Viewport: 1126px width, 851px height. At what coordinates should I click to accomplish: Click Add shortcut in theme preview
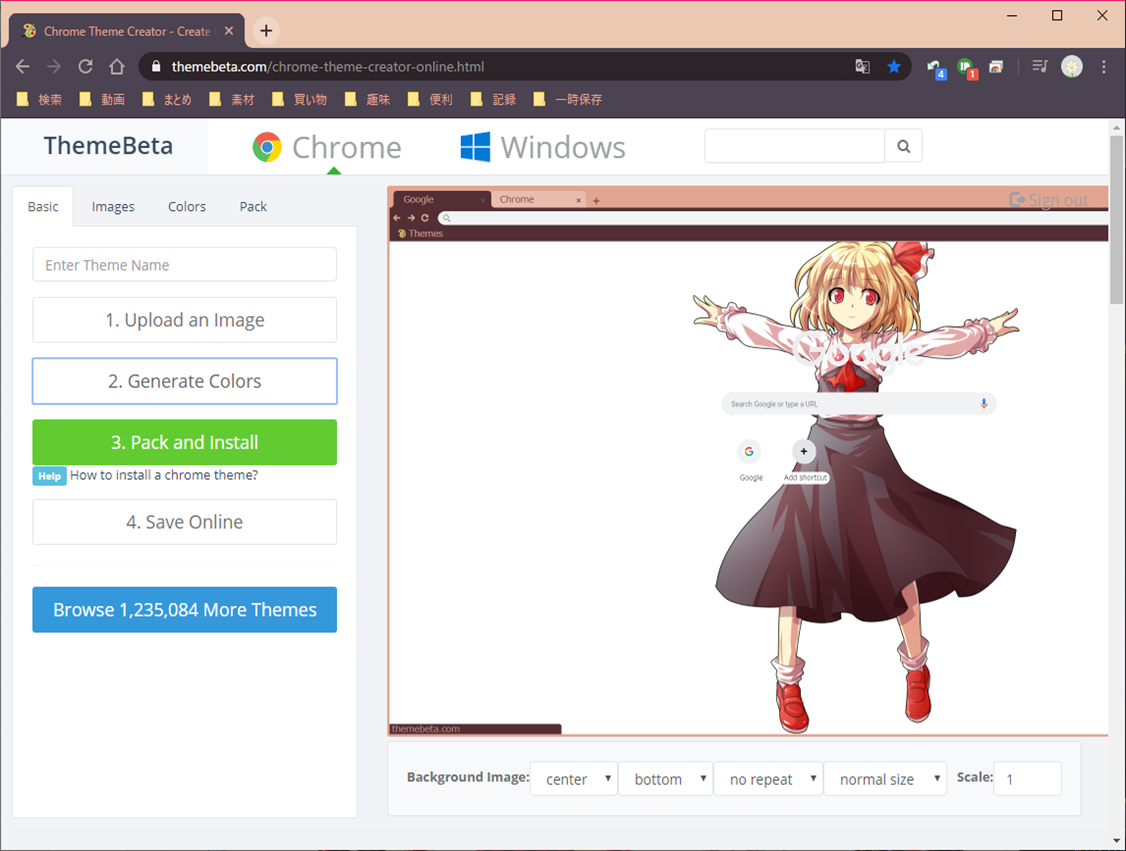click(804, 460)
